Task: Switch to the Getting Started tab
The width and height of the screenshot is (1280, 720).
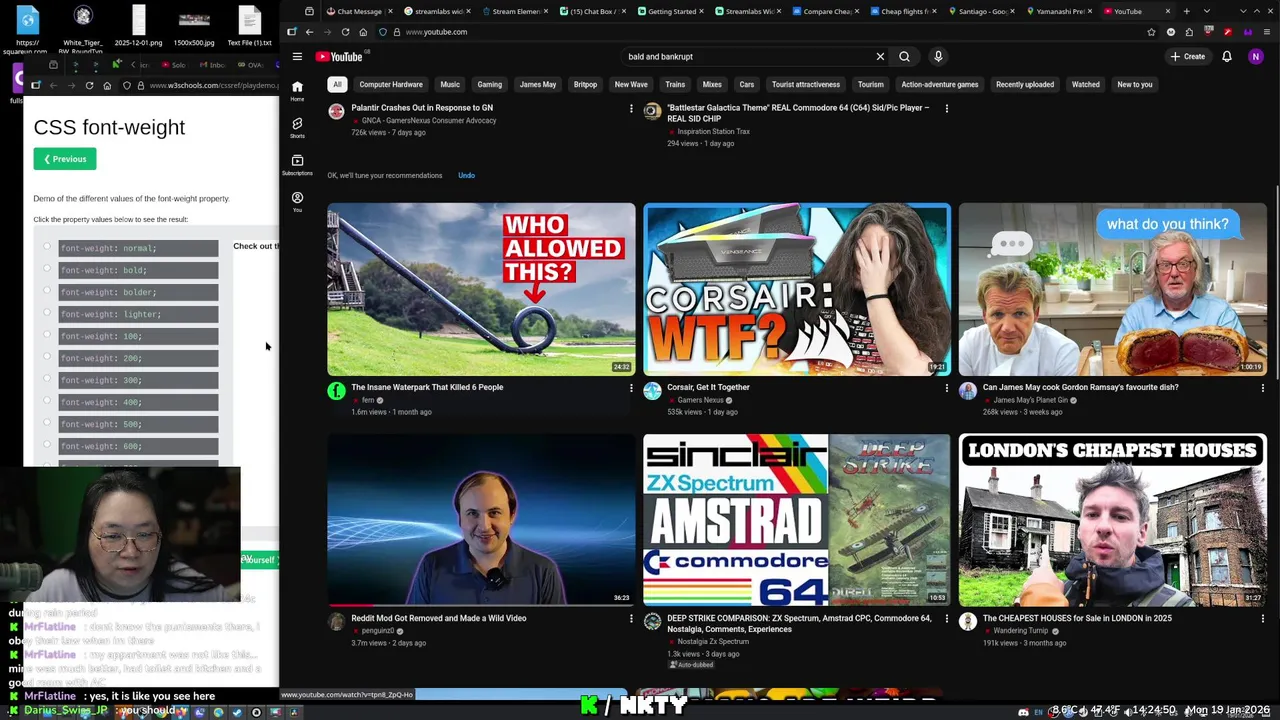Action: (672, 11)
